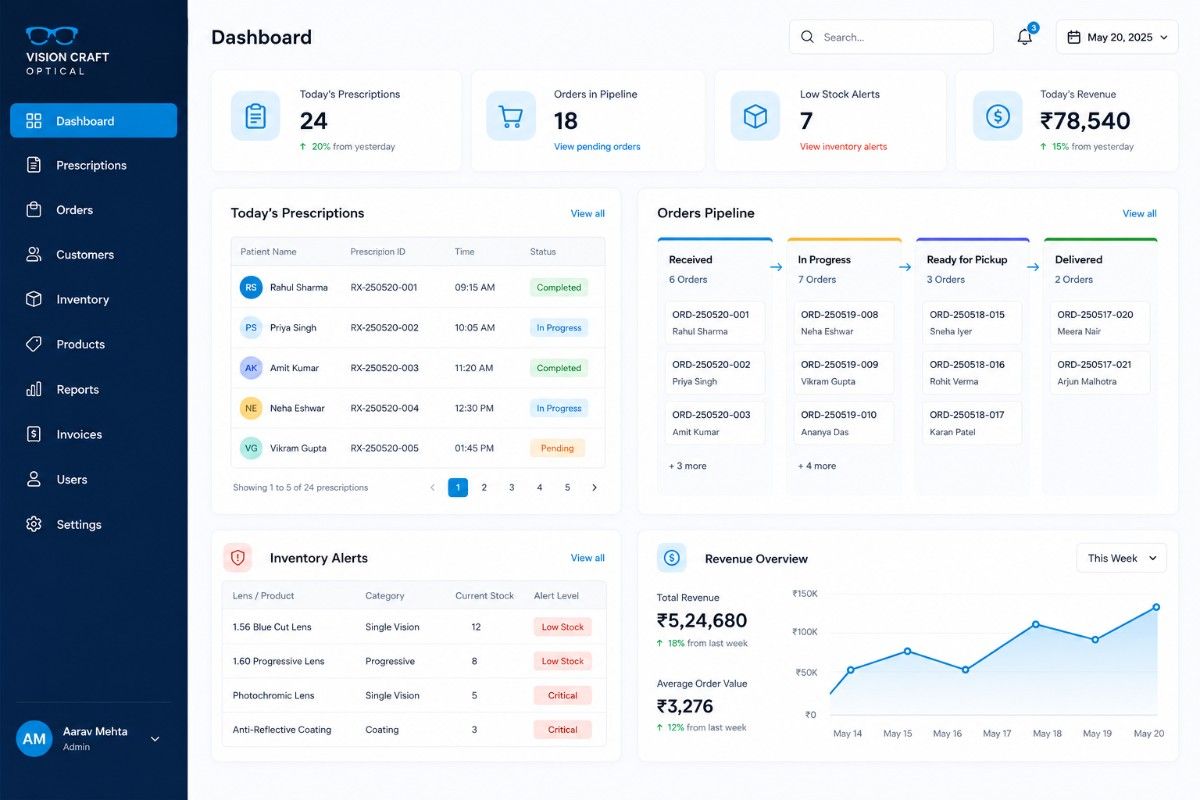The image size is (1200, 800).
Task: Open the Dashboard menu item
Action: [94, 121]
